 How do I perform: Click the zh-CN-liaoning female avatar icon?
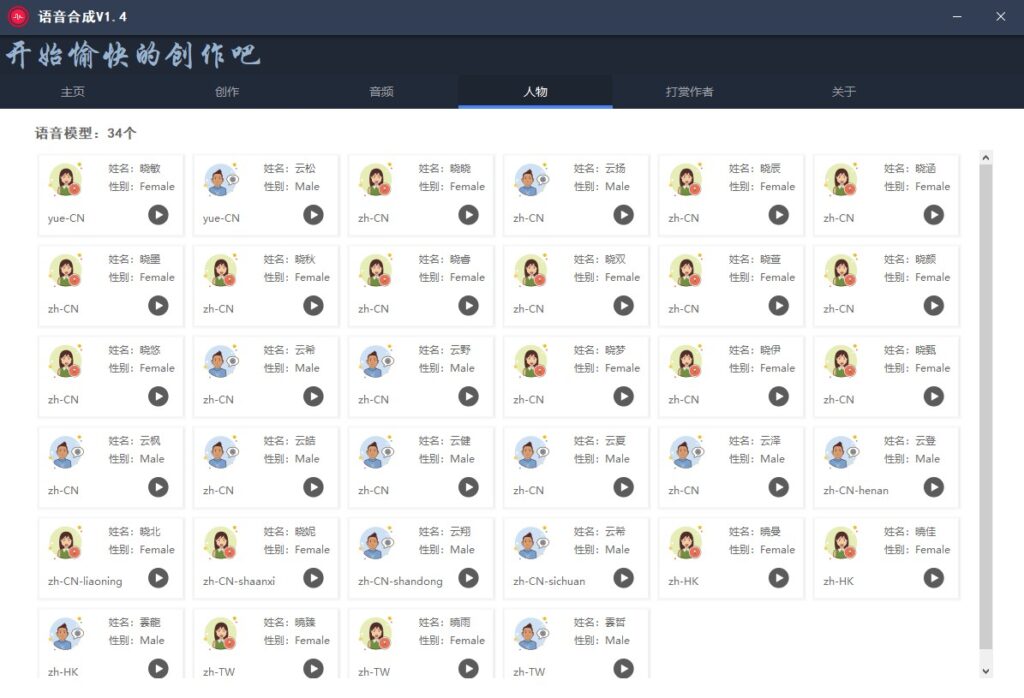pyautogui.click(x=66, y=543)
